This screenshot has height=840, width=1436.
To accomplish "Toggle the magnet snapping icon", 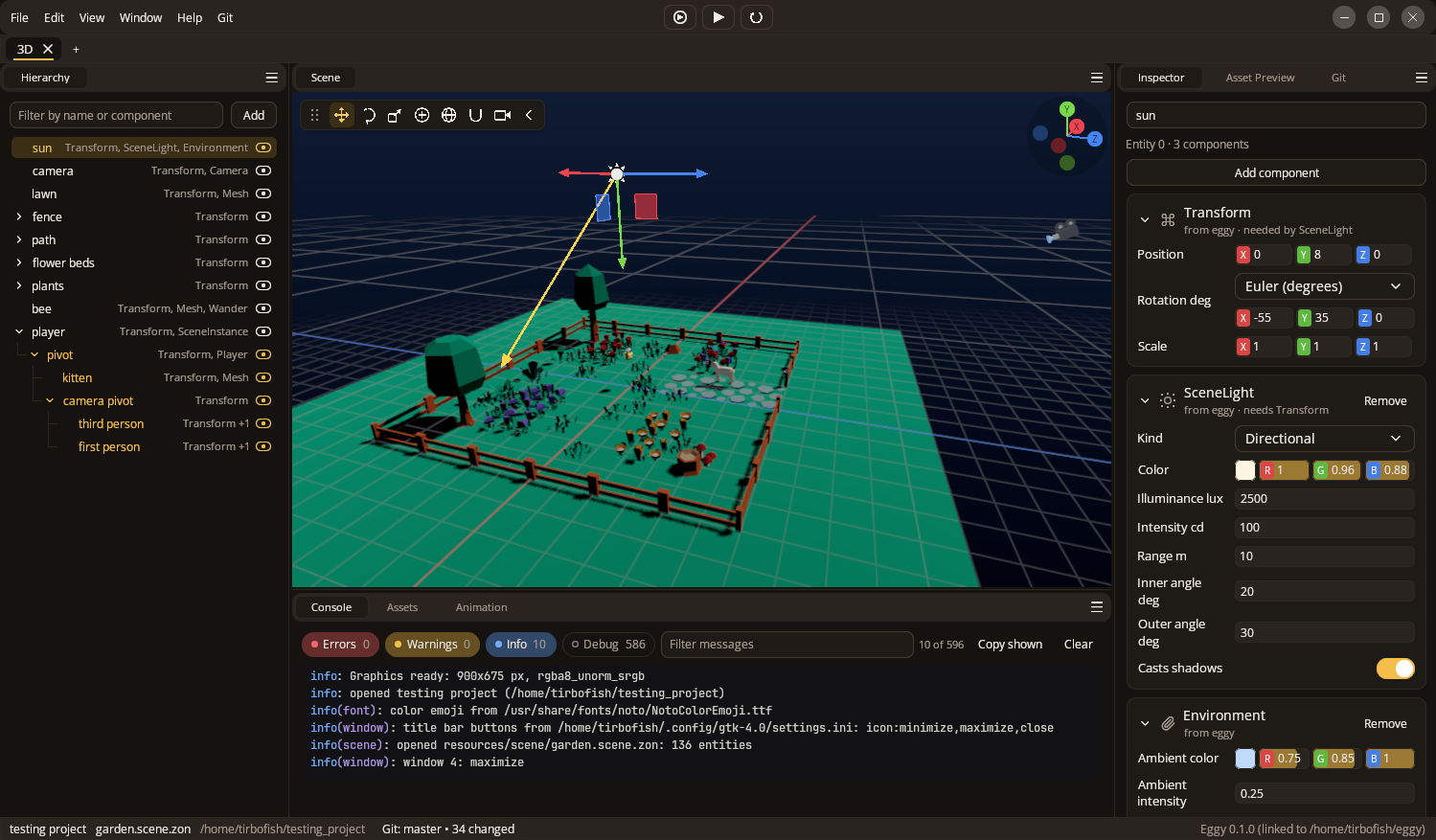I will tap(475, 115).
